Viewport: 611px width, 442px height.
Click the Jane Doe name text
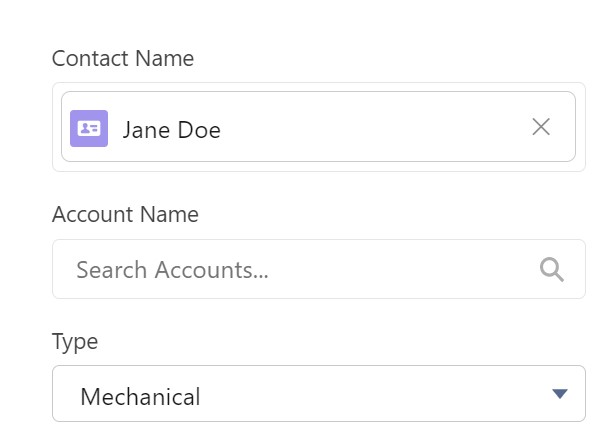click(171, 129)
